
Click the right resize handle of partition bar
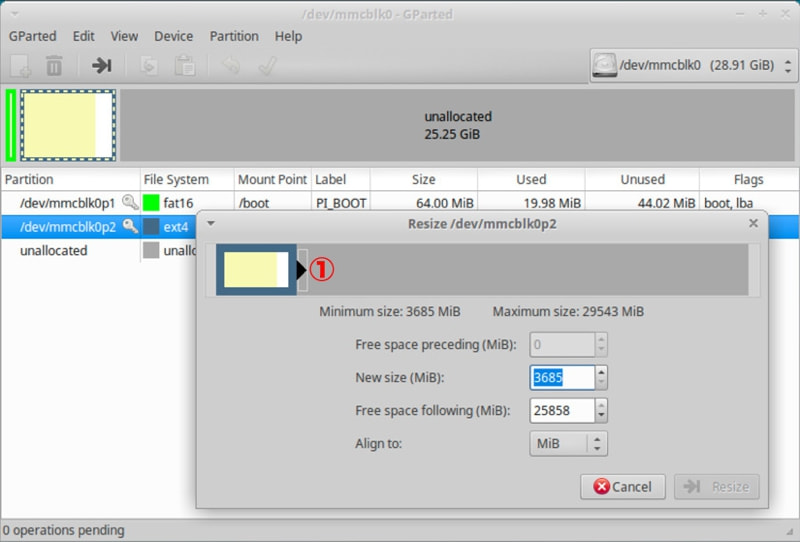[x=302, y=269]
